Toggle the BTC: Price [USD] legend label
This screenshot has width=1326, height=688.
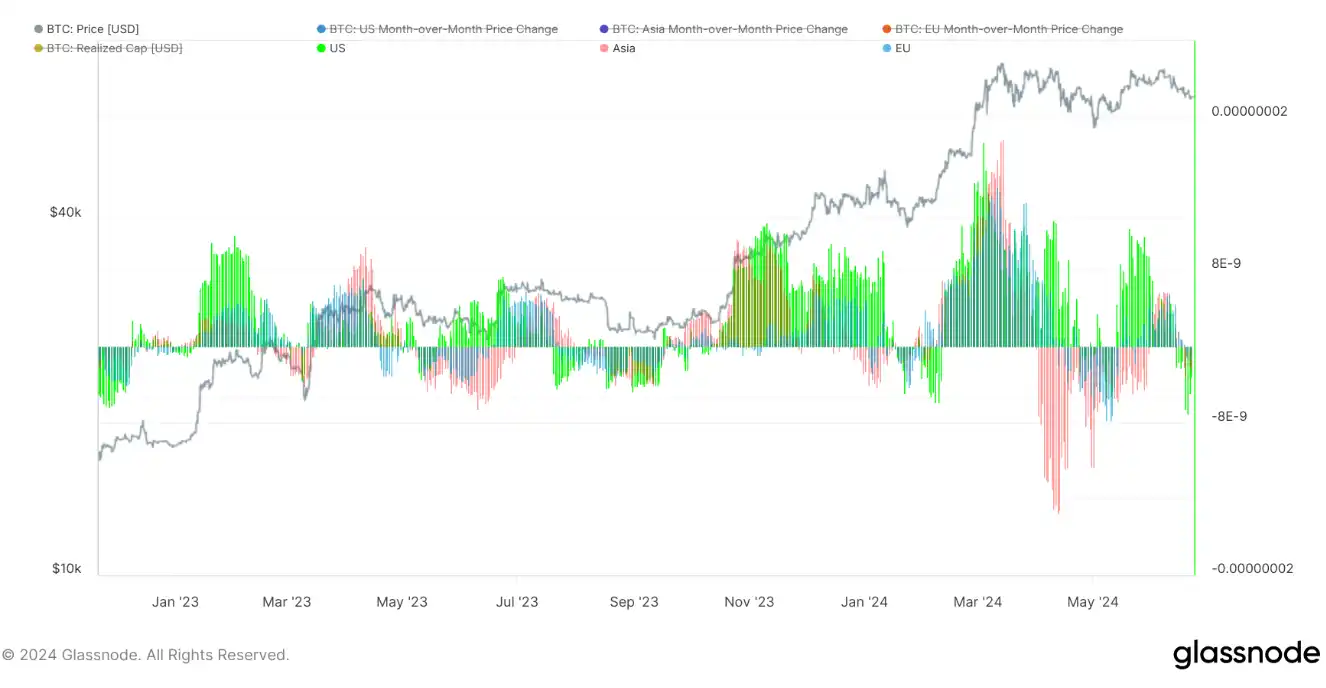click(93, 29)
